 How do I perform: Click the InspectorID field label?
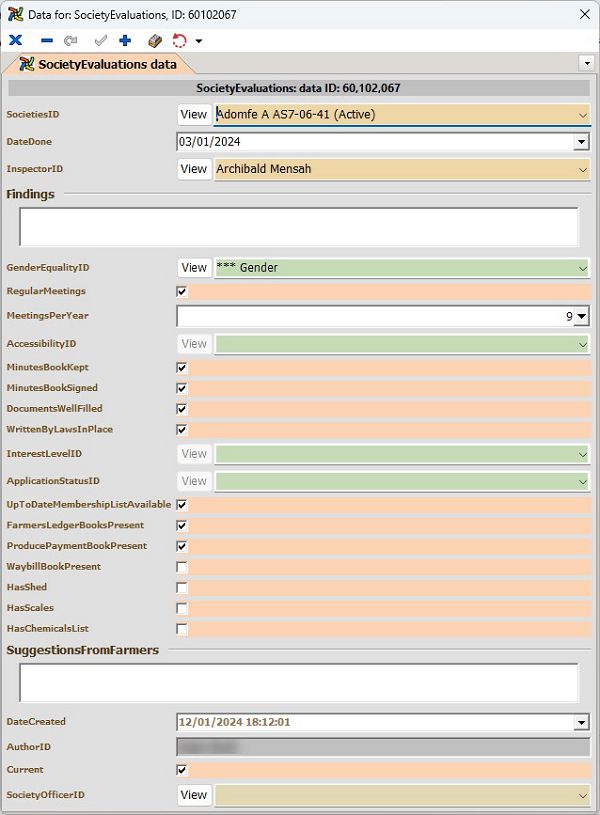click(x=34, y=169)
